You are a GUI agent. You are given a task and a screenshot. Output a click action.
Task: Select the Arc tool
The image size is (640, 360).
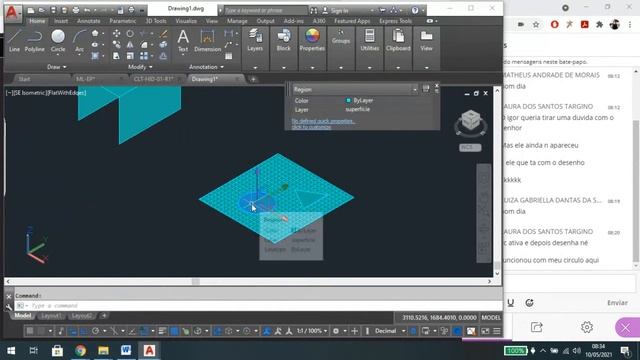[x=79, y=41]
